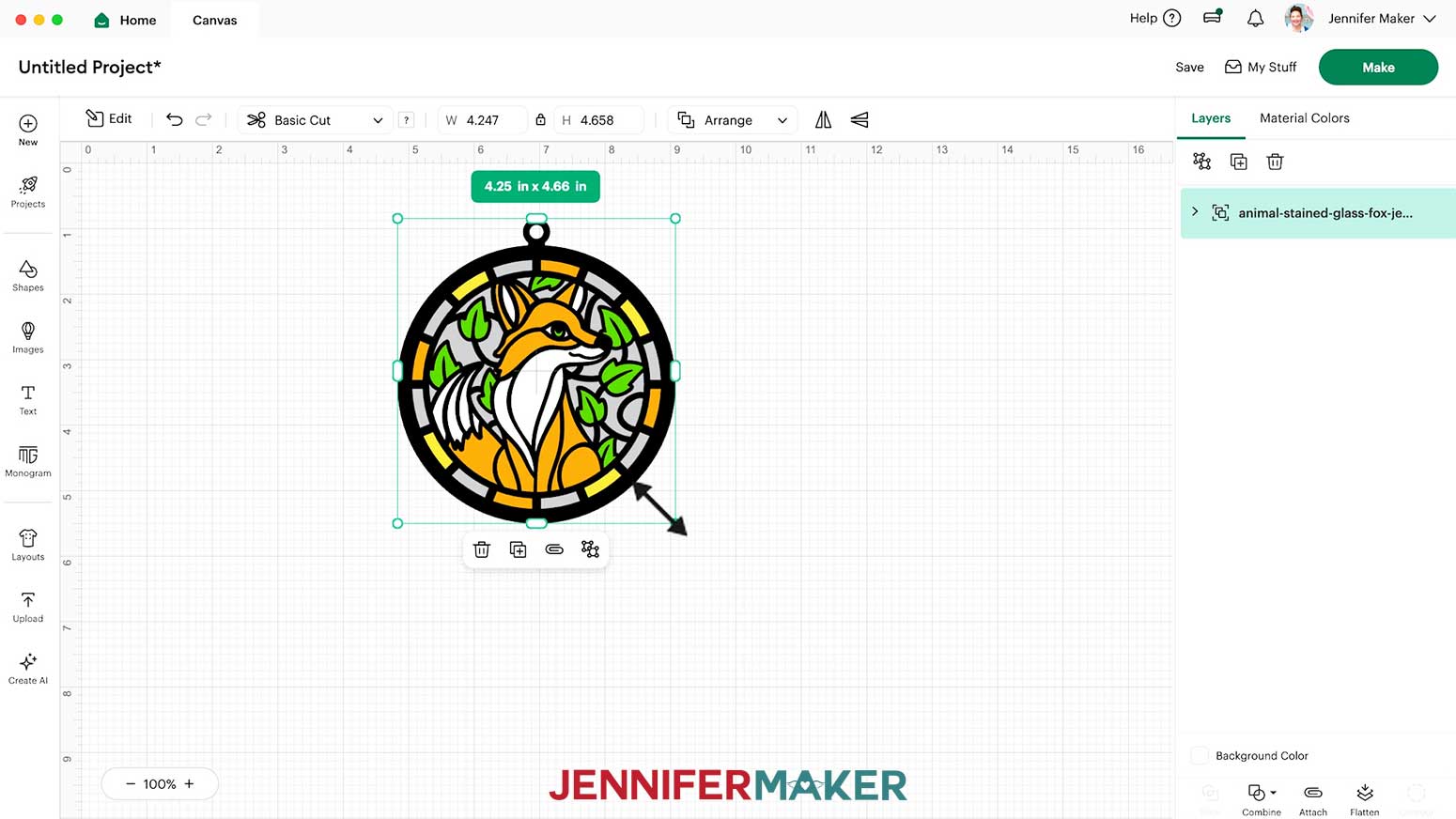This screenshot has height=819, width=1456.
Task: Select the animal-stained-glass-fox layer row
Action: tap(1318, 213)
